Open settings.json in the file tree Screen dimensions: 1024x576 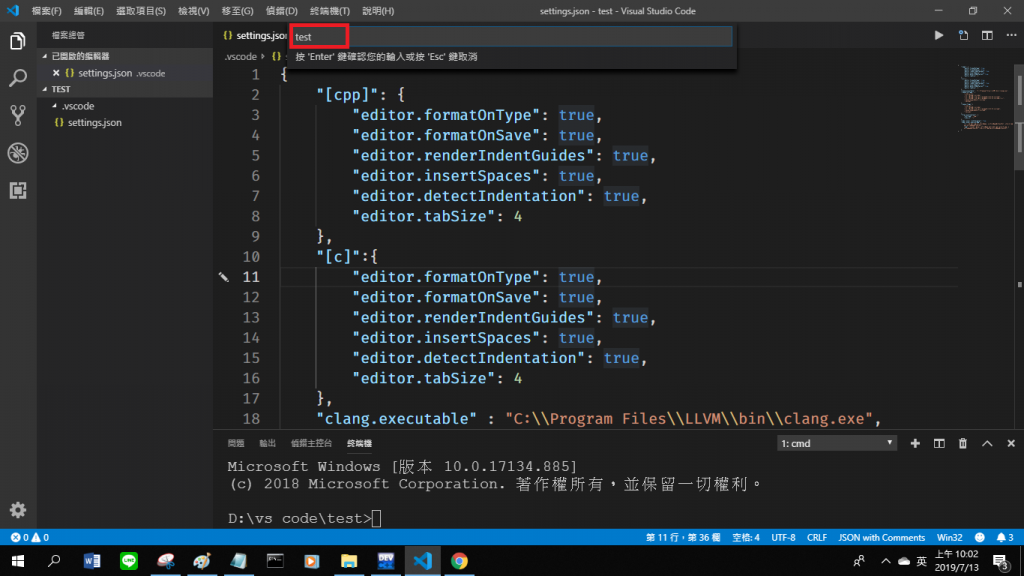point(95,123)
